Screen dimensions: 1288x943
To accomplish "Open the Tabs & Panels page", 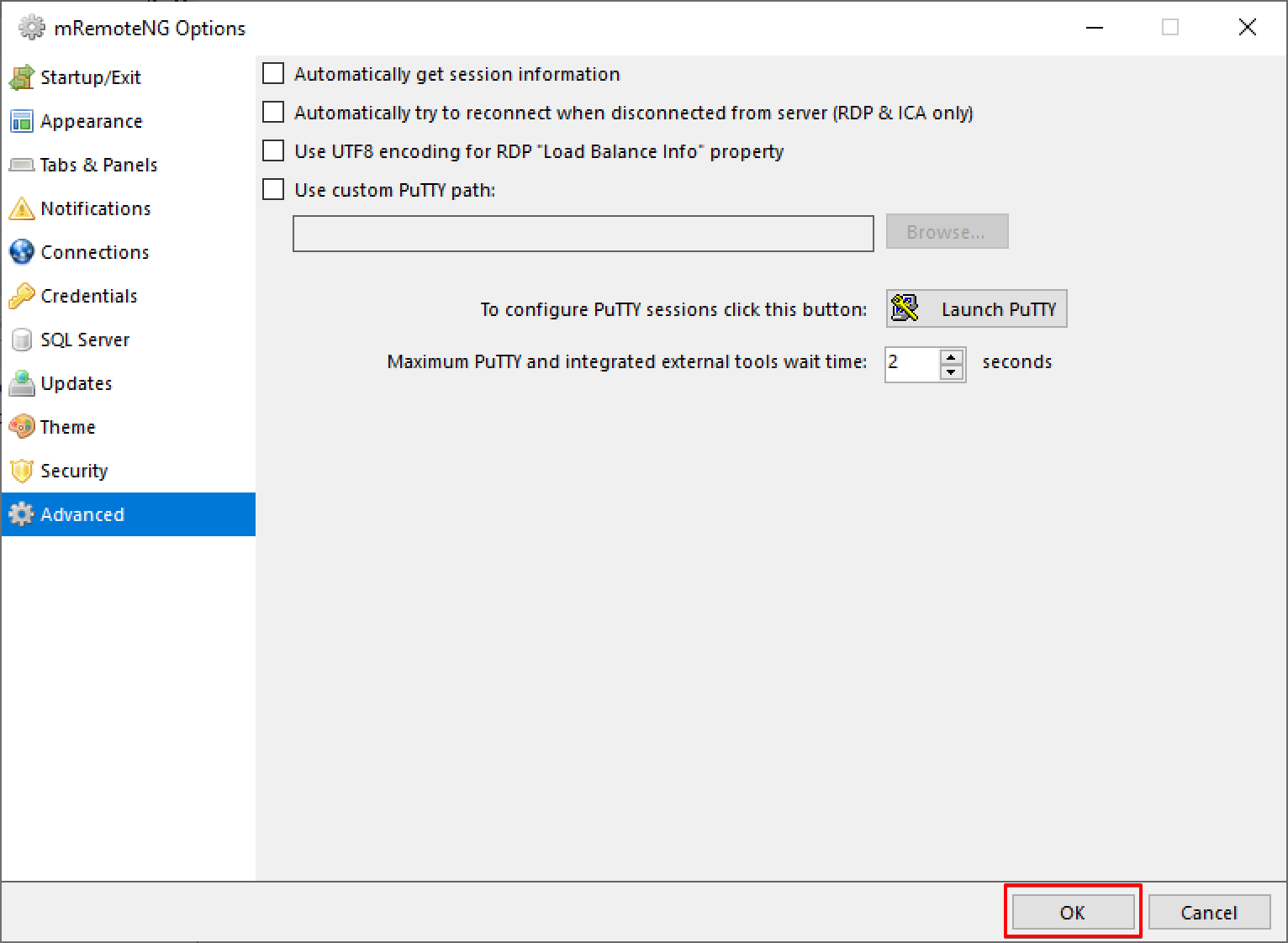I will (128, 165).
